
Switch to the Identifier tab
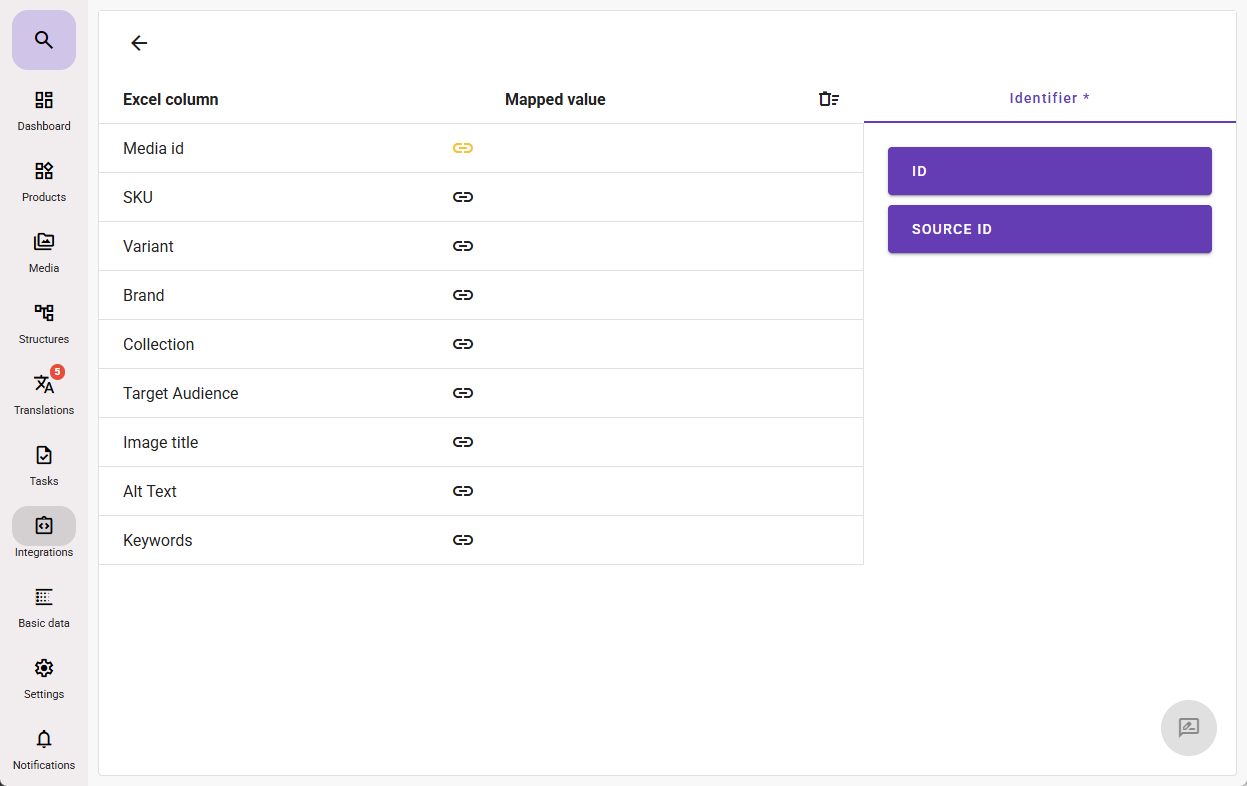1049,98
